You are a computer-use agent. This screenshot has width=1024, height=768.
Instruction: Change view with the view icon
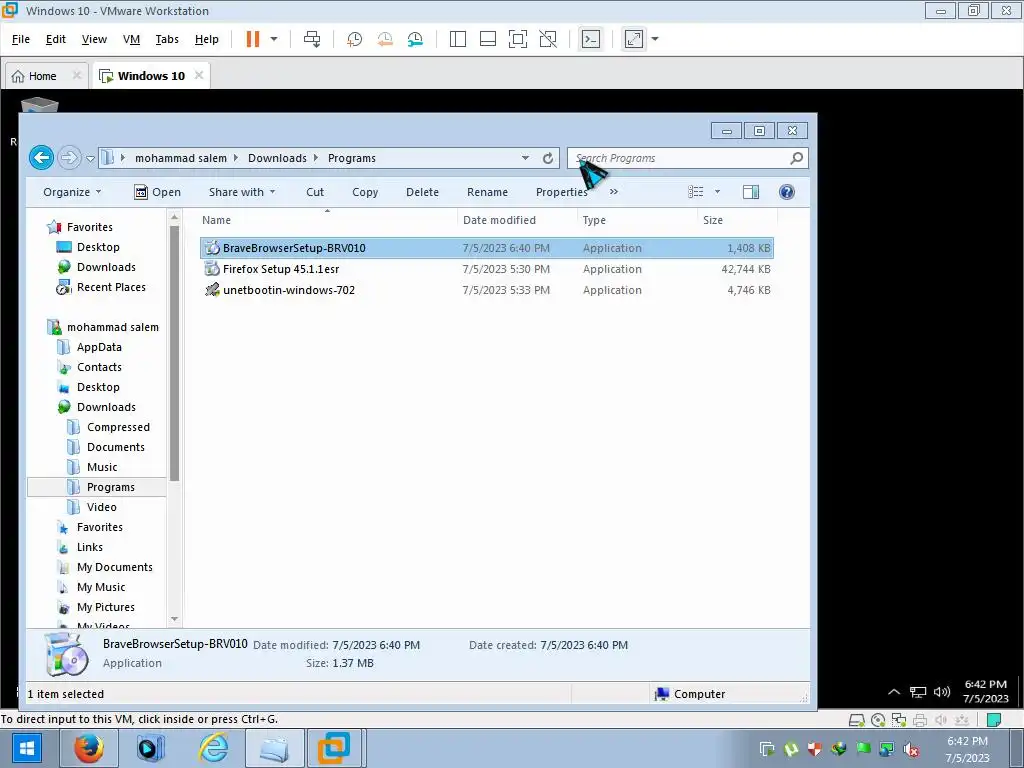coord(696,191)
